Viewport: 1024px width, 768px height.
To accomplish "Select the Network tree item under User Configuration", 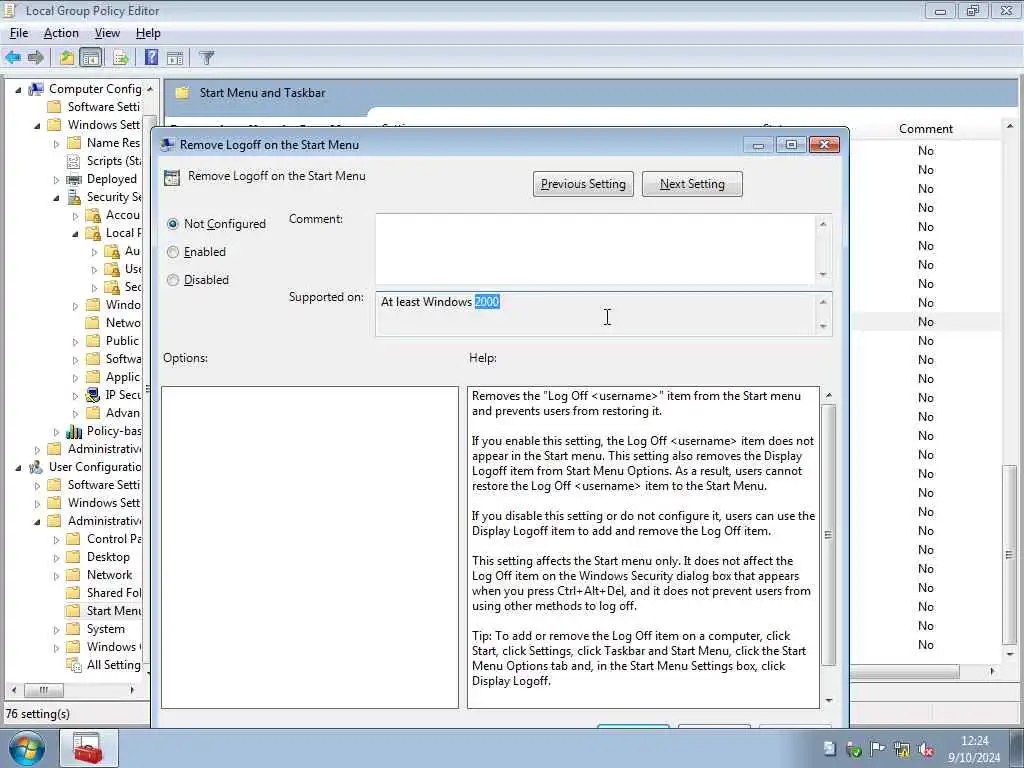I will pos(109,575).
